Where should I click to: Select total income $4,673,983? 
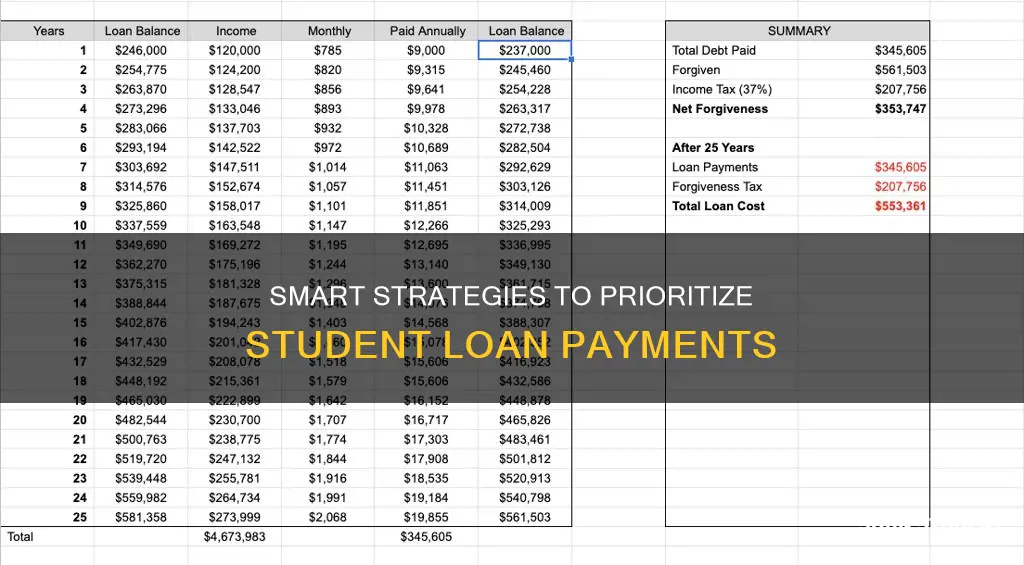point(234,537)
